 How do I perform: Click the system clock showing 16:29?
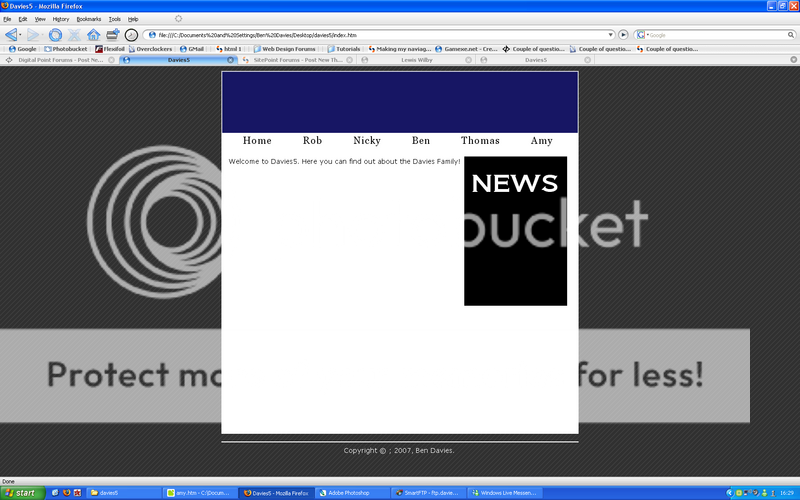[x=787, y=493]
